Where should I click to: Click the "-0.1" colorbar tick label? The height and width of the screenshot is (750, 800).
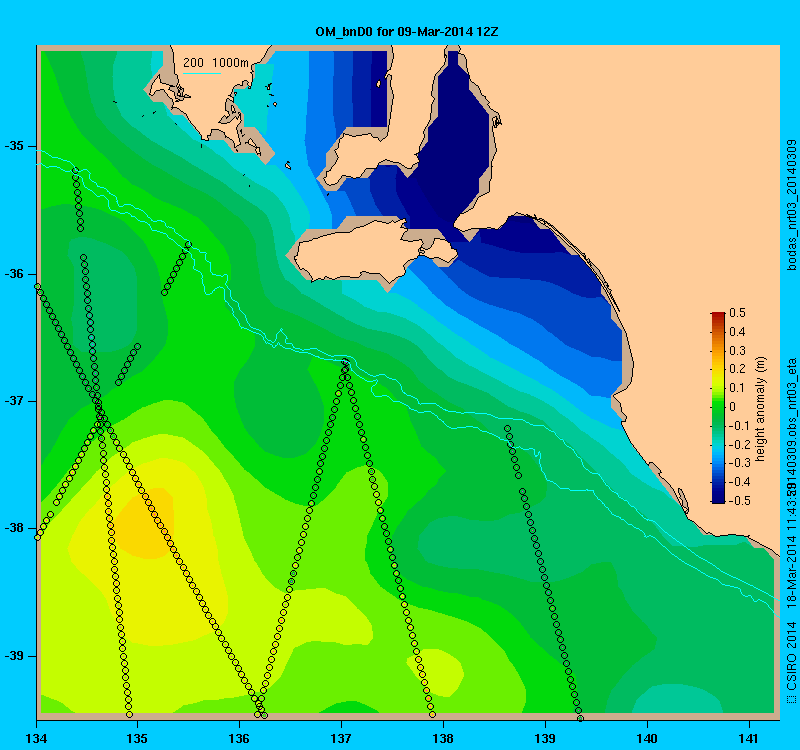pos(739,426)
